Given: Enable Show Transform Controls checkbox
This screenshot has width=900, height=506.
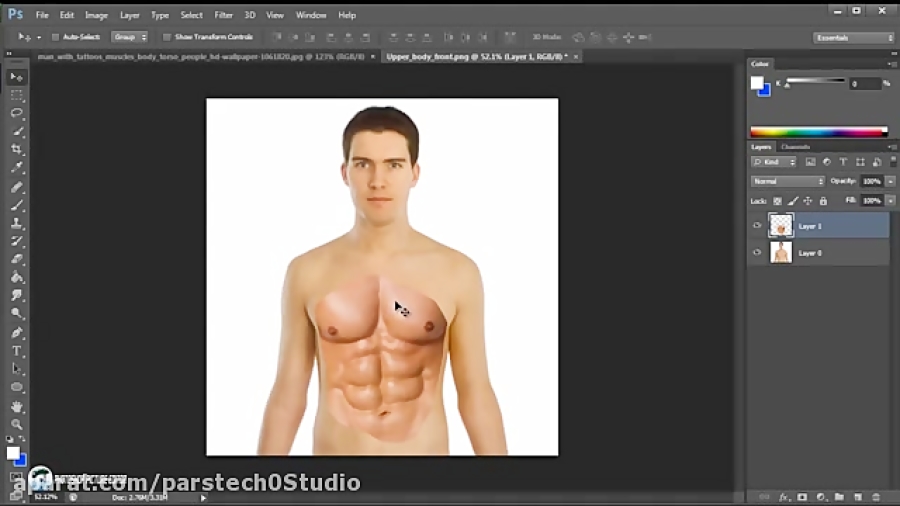Looking at the screenshot, I should click(167, 37).
